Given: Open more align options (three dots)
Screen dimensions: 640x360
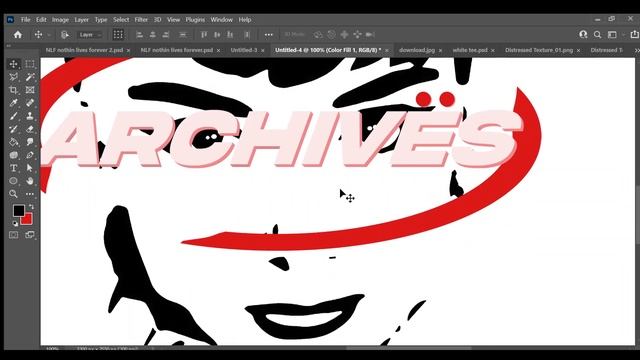Looking at the screenshot, I should tap(269, 35).
